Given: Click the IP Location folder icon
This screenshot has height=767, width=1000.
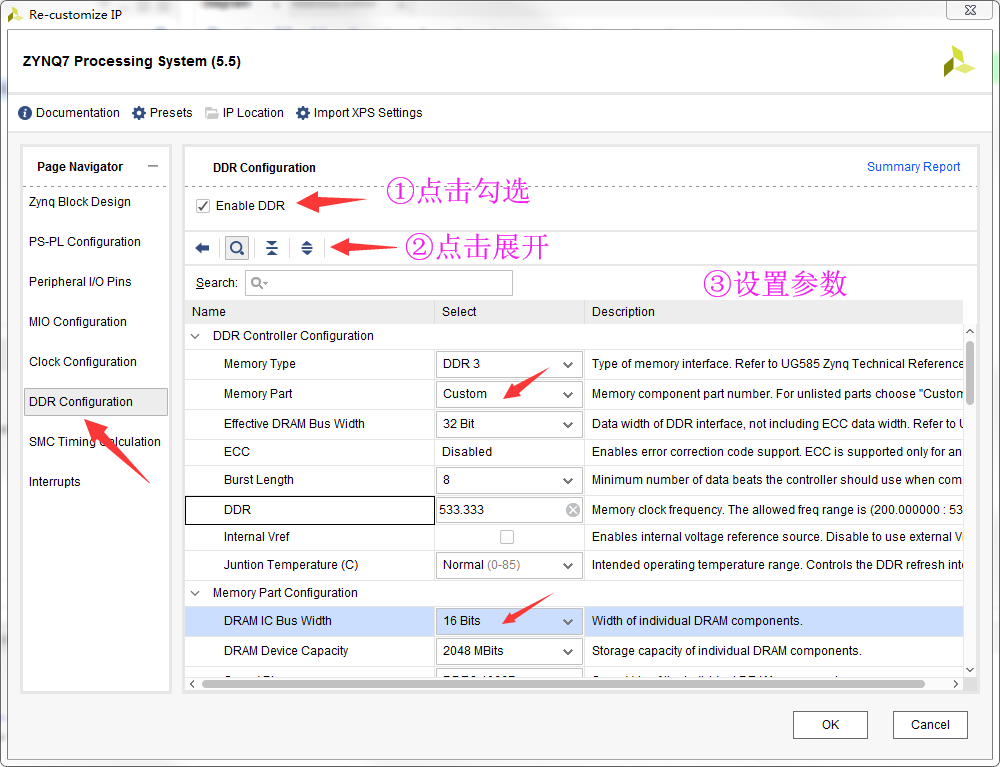Looking at the screenshot, I should [211, 113].
